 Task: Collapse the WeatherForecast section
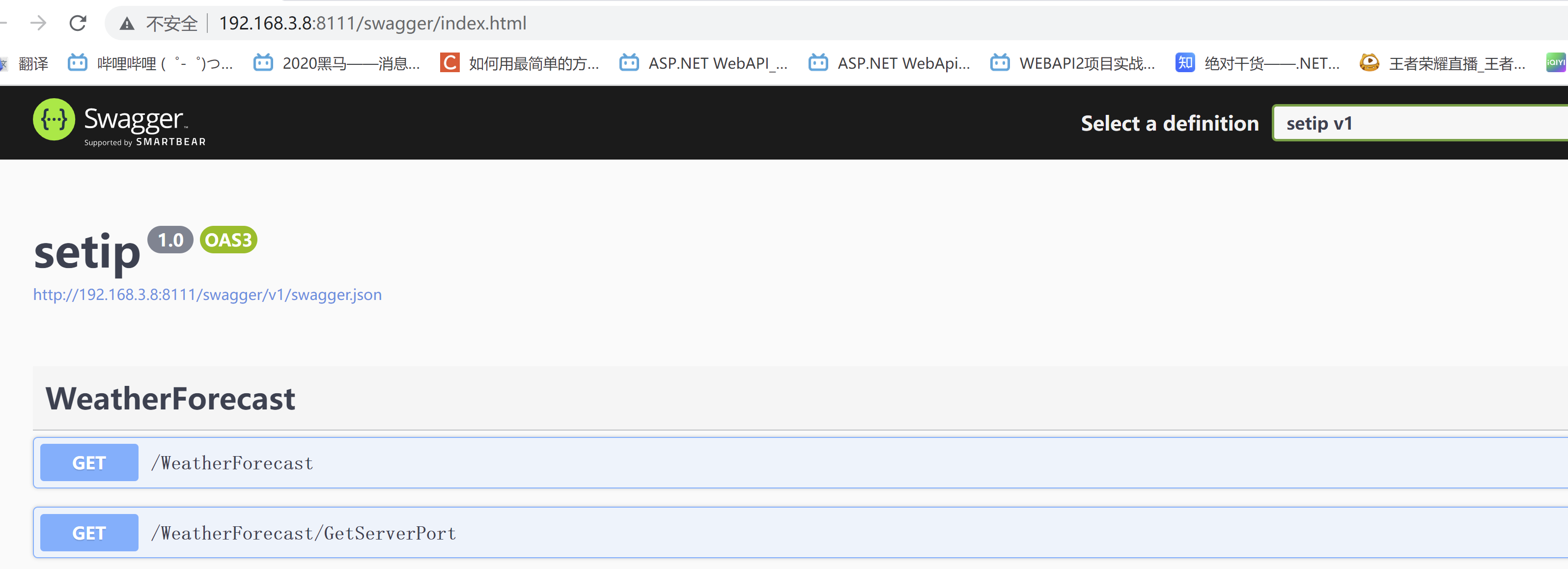click(x=170, y=398)
